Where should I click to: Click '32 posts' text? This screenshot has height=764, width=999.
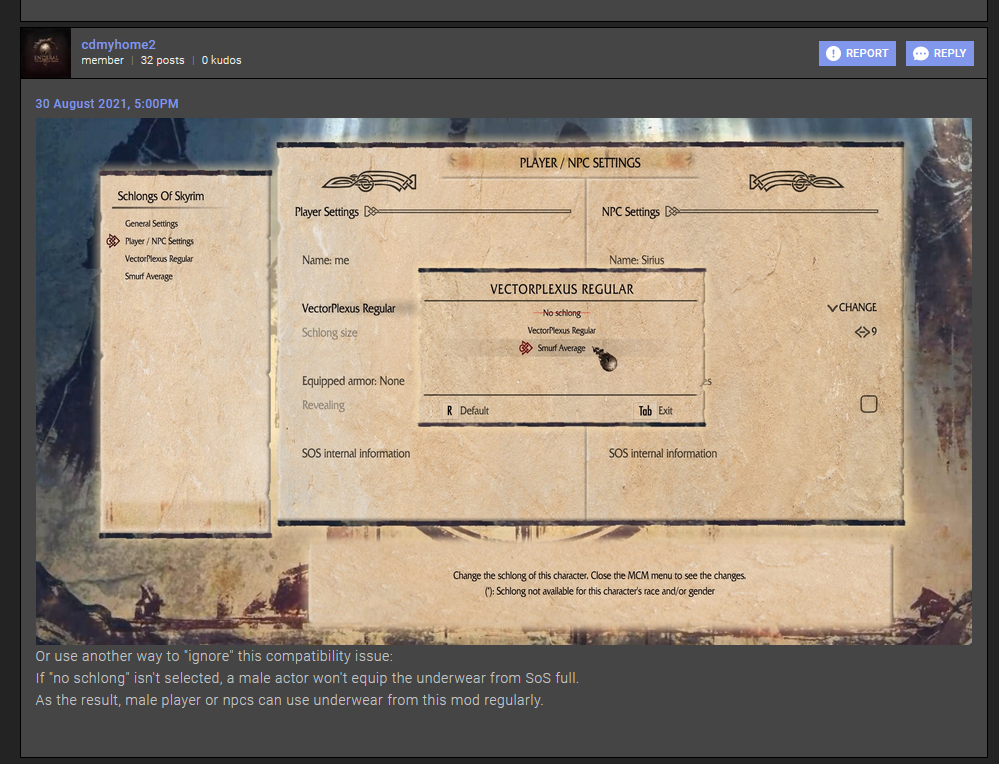point(162,61)
